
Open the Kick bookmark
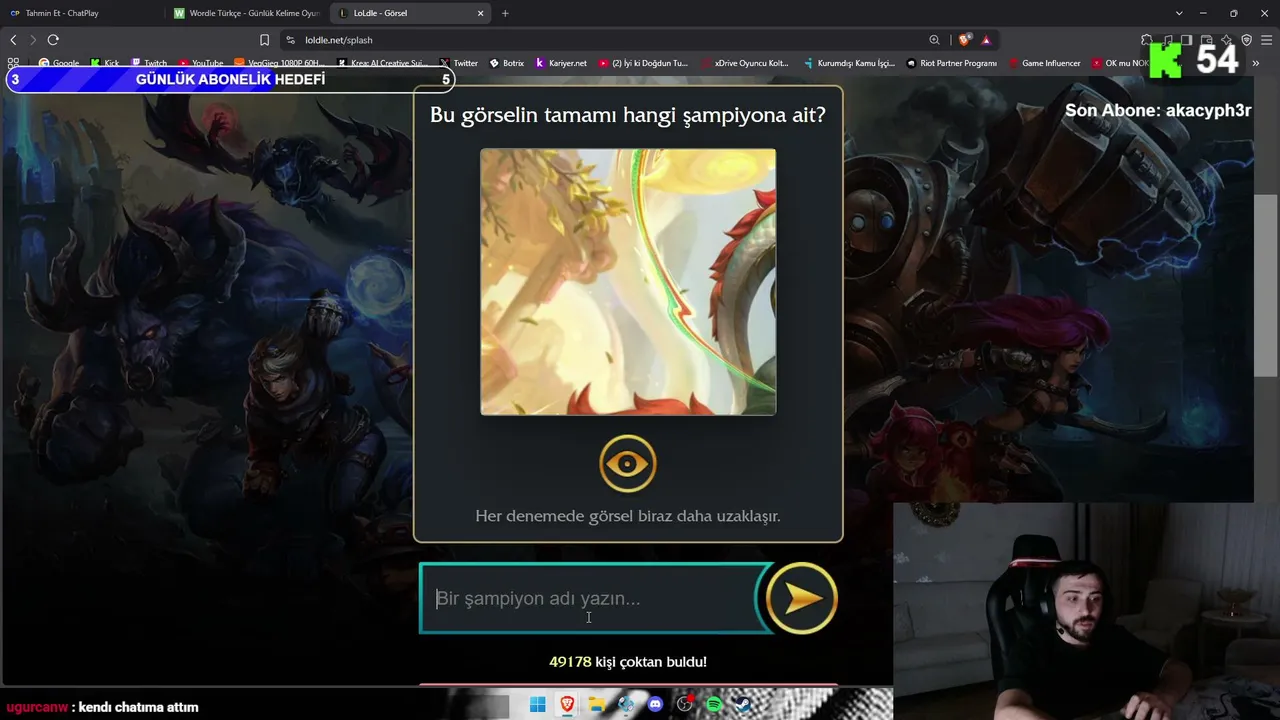(105, 63)
